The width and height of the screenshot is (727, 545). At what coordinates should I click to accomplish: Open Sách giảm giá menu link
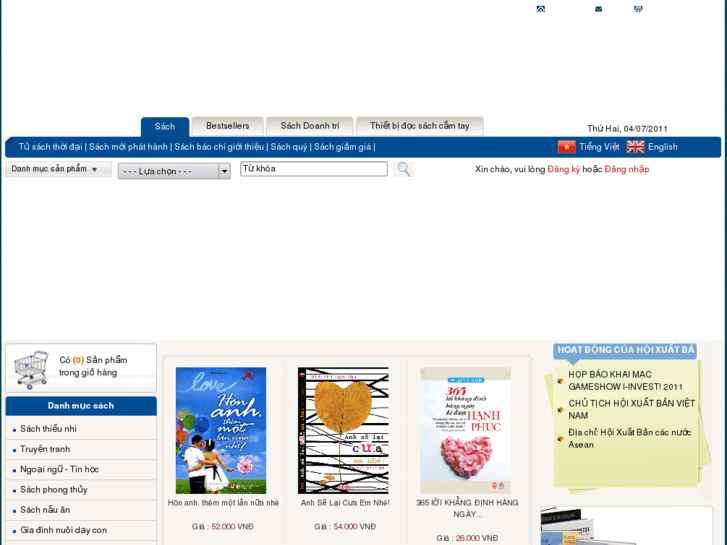pos(343,147)
